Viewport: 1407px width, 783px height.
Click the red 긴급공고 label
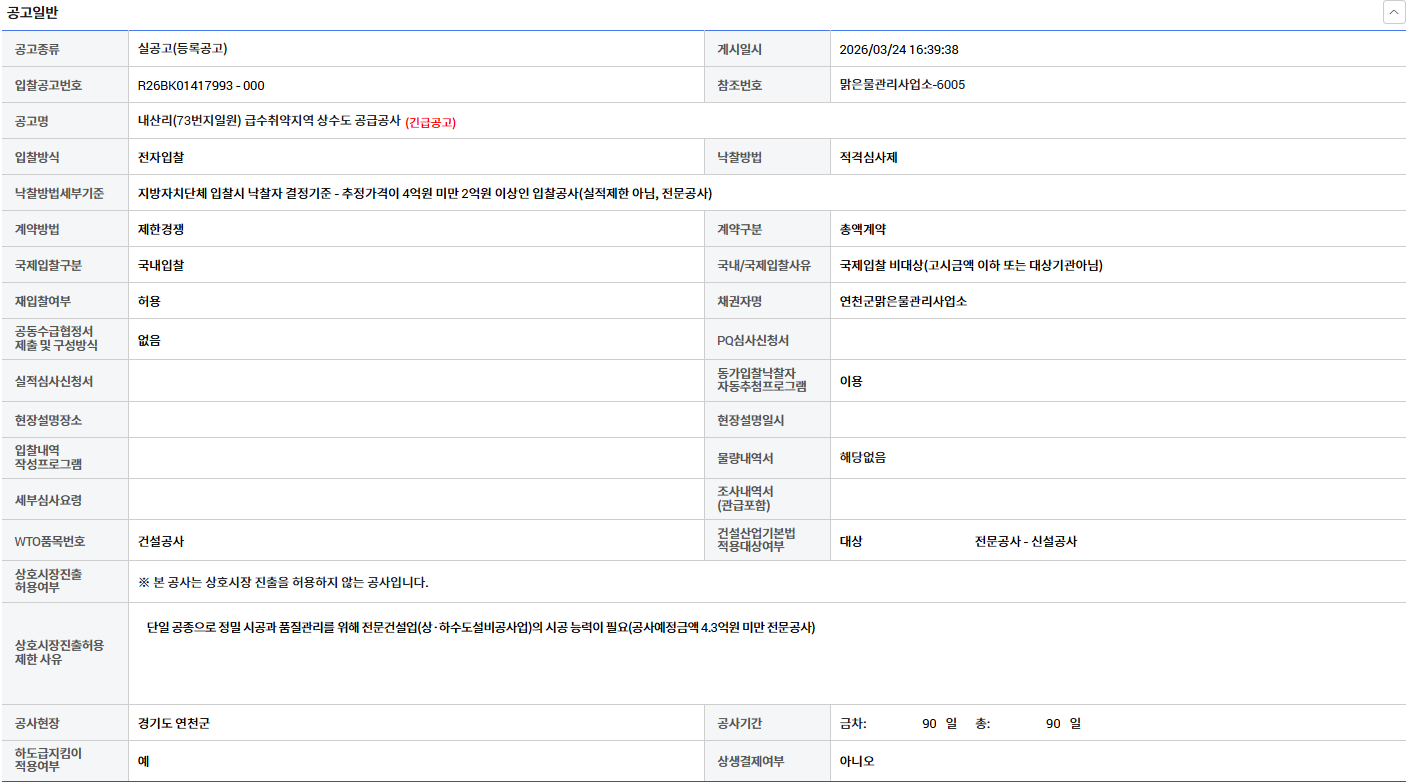431,122
